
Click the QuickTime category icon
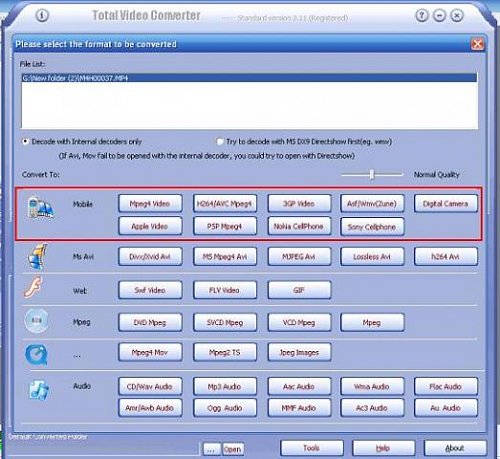pyautogui.click(x=36, y=354)
